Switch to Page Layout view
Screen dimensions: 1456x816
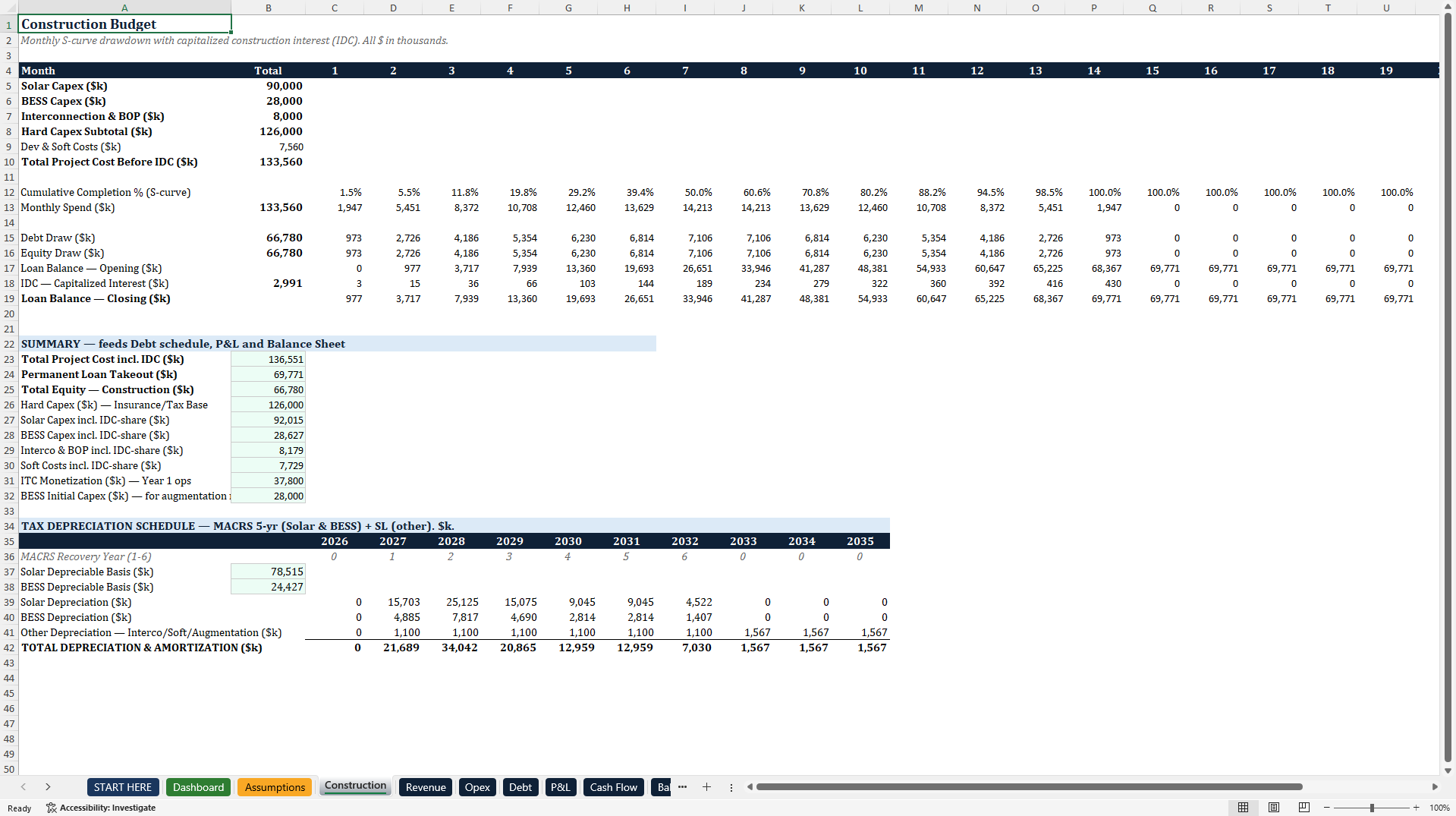[x=1274, y=808]
